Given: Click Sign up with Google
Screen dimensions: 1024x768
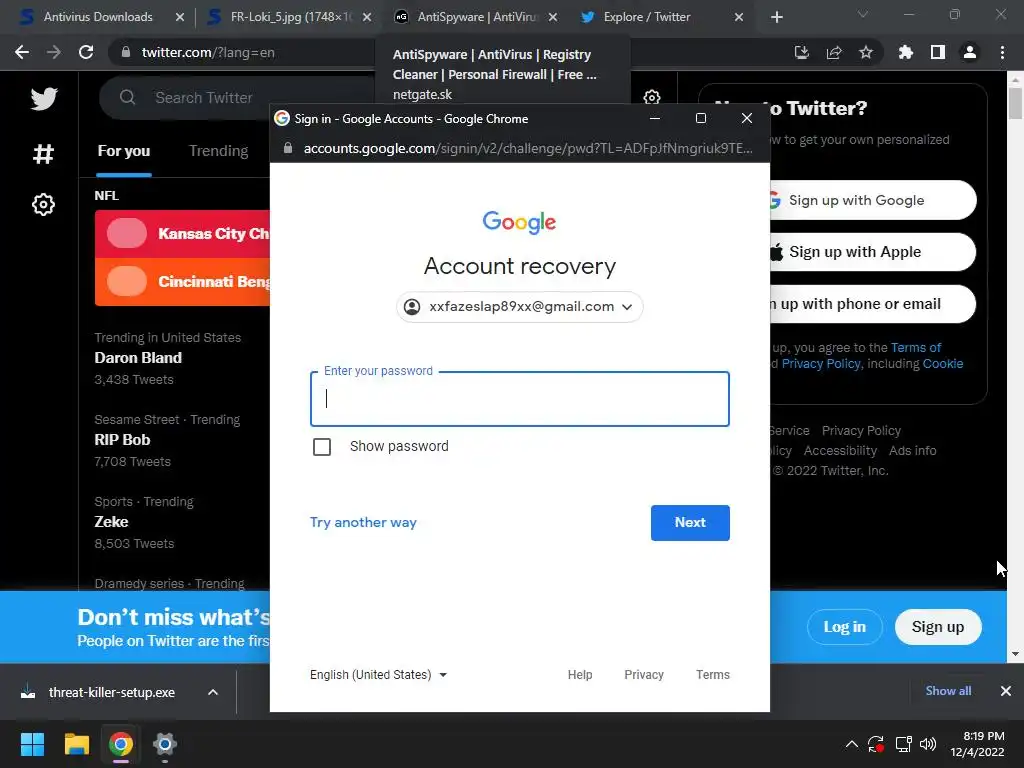Looking at the screenshot, I should click(x=872, y=200).
